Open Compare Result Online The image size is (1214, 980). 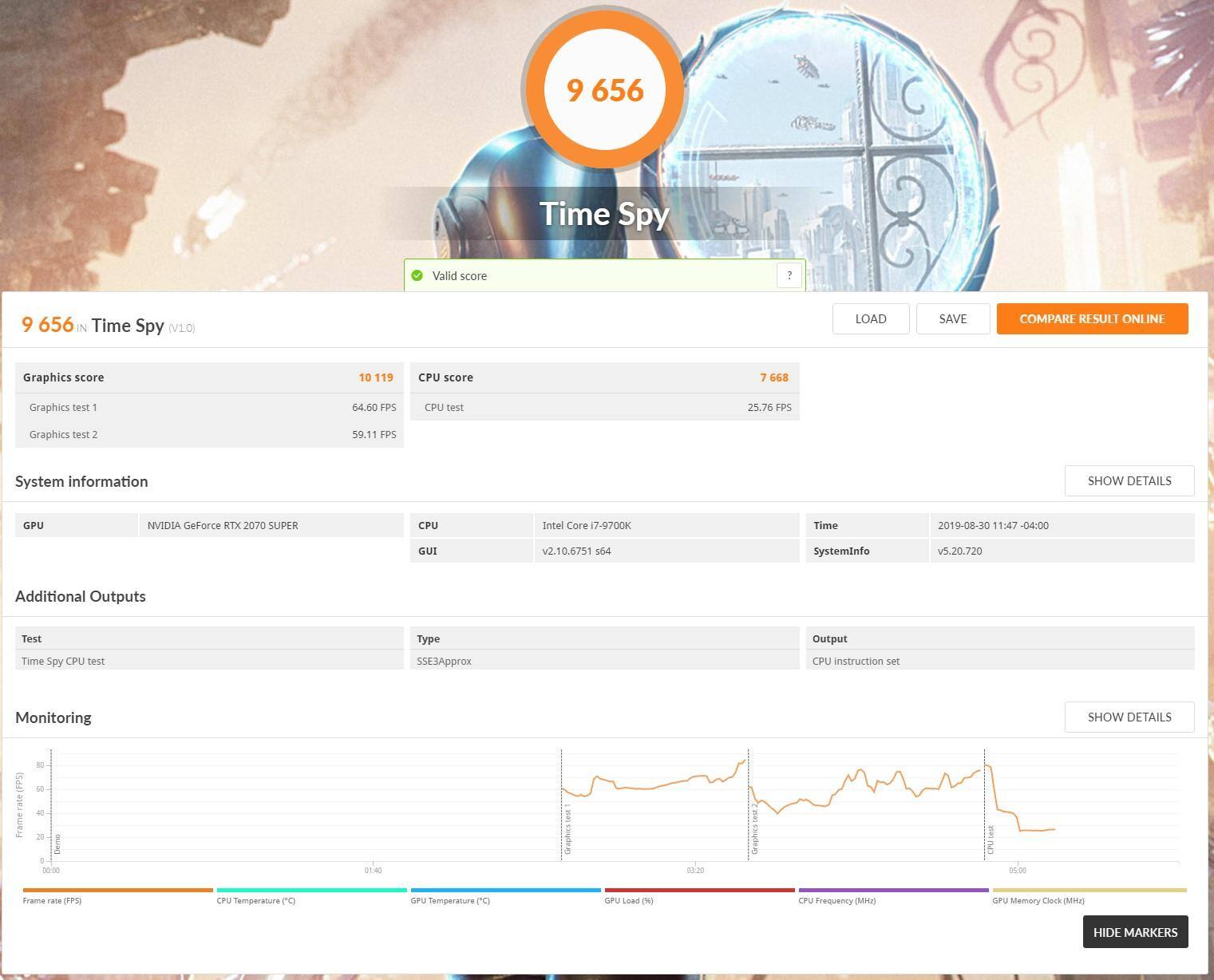[x=1092, y=318]
